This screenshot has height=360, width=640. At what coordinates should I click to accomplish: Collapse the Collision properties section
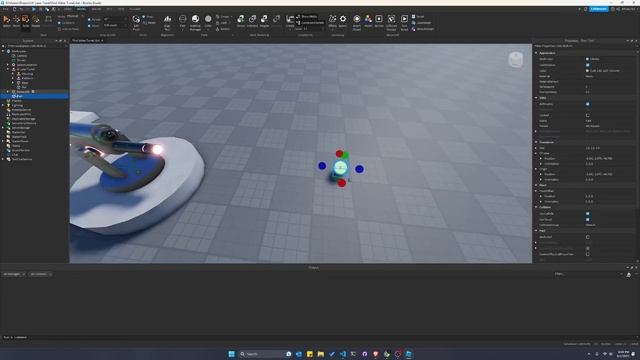(536, 207)
